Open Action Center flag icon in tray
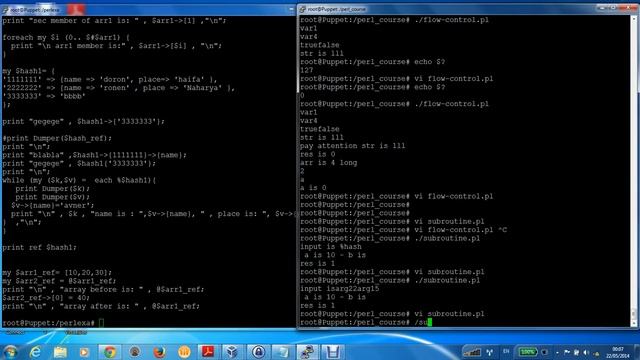Image resolution: width=640 pixels, height=360 pixels. (567, 352)
